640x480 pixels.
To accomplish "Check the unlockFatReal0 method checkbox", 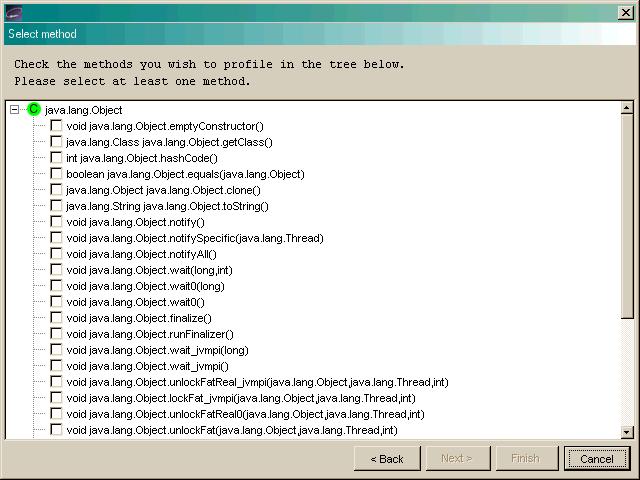I will (x=56, y=414).
